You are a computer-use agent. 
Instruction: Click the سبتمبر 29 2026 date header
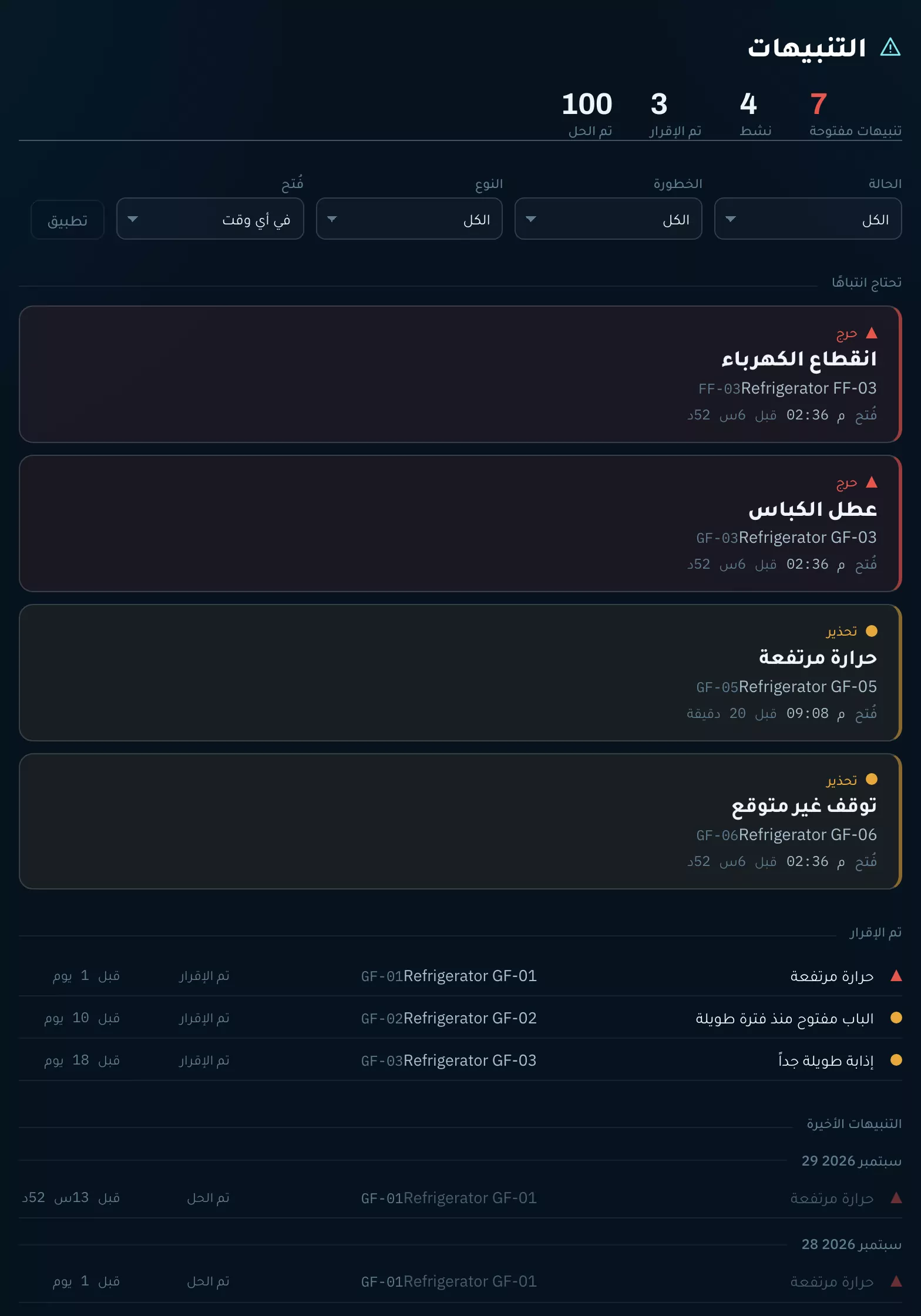pos(851,1161)
